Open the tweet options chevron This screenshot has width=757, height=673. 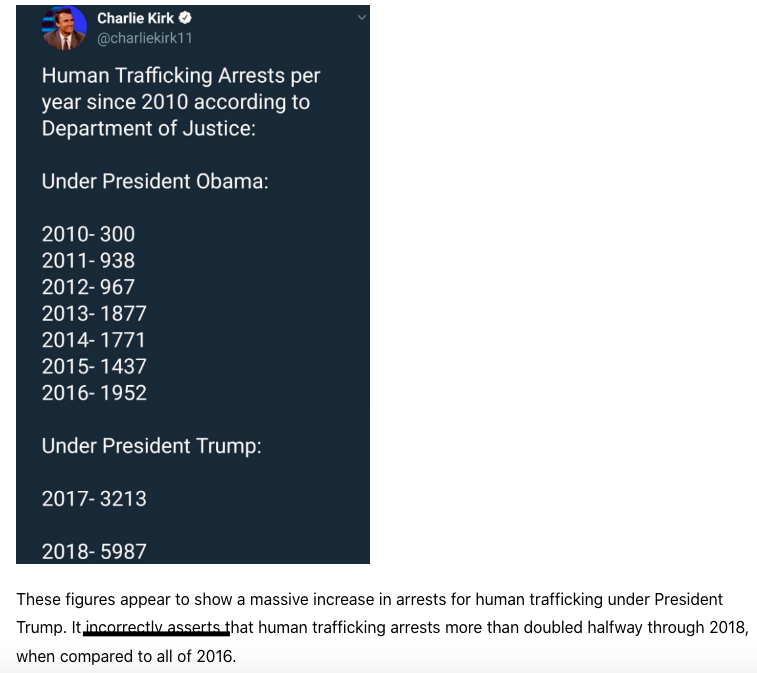[x=362, y=17]
